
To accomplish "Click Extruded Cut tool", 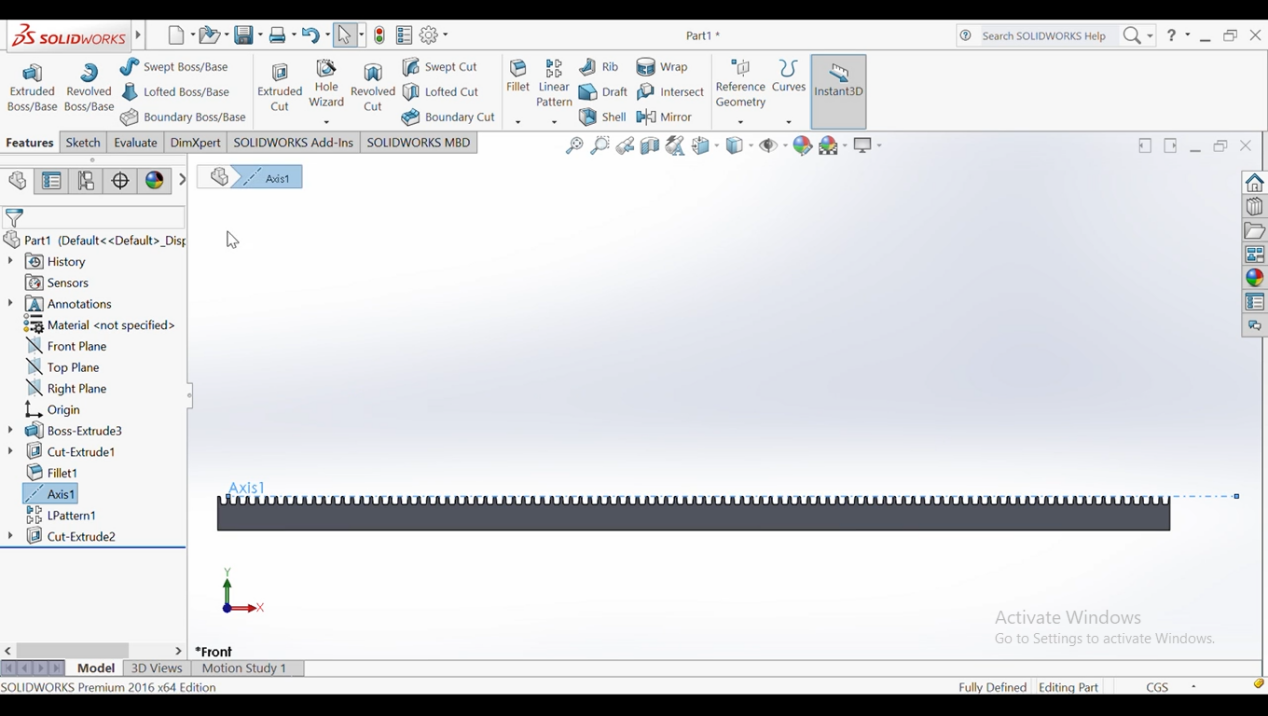I will click(280, 88).
